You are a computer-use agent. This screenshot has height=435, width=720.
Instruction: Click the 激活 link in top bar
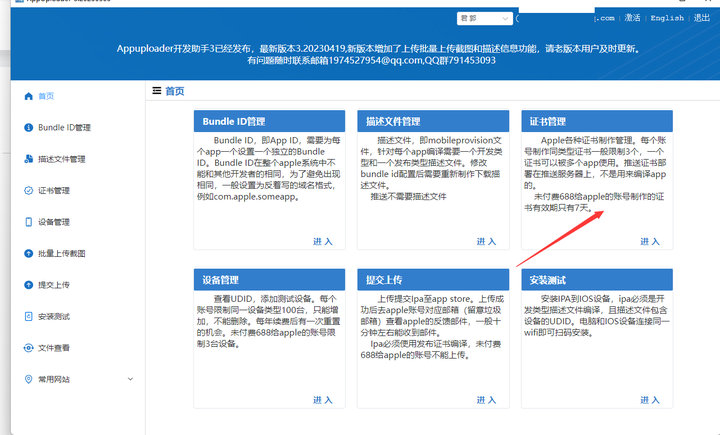coord(632,18)
